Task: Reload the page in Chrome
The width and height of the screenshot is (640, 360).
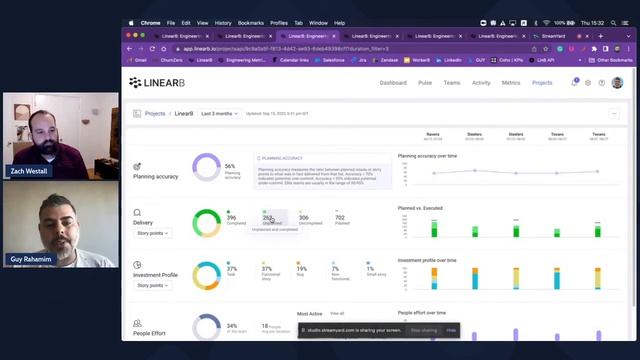Action: click(x=152, y=49)
